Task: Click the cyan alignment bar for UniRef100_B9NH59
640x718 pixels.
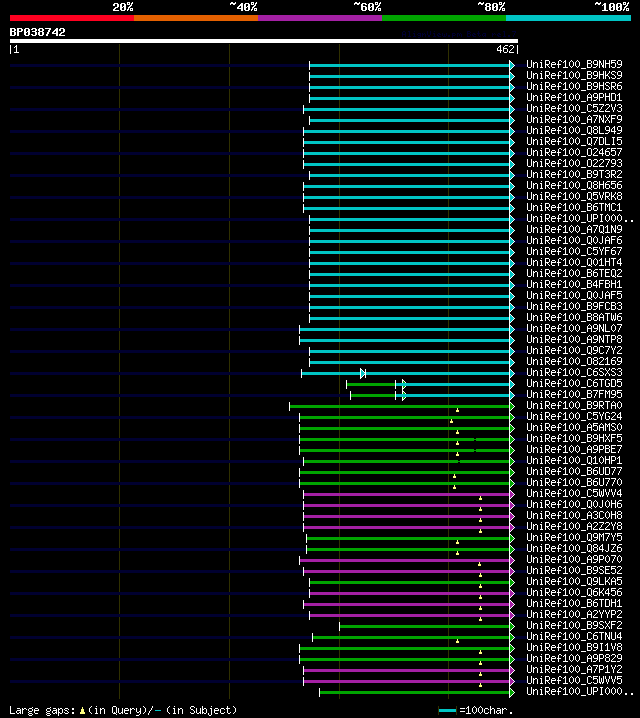Action: coord(410,65)
